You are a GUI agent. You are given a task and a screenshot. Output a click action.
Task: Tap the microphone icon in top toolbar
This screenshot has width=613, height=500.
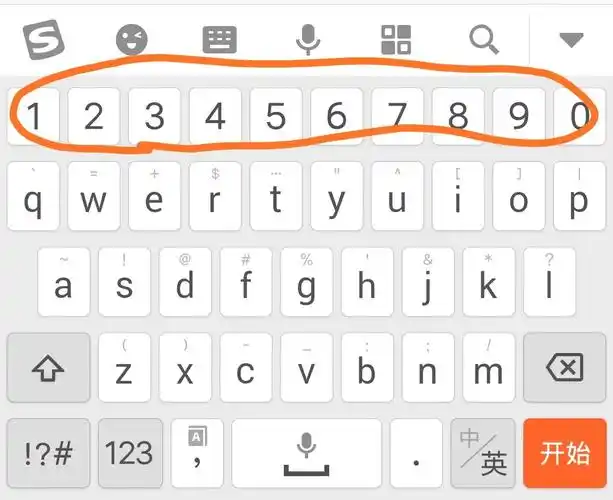308,39
